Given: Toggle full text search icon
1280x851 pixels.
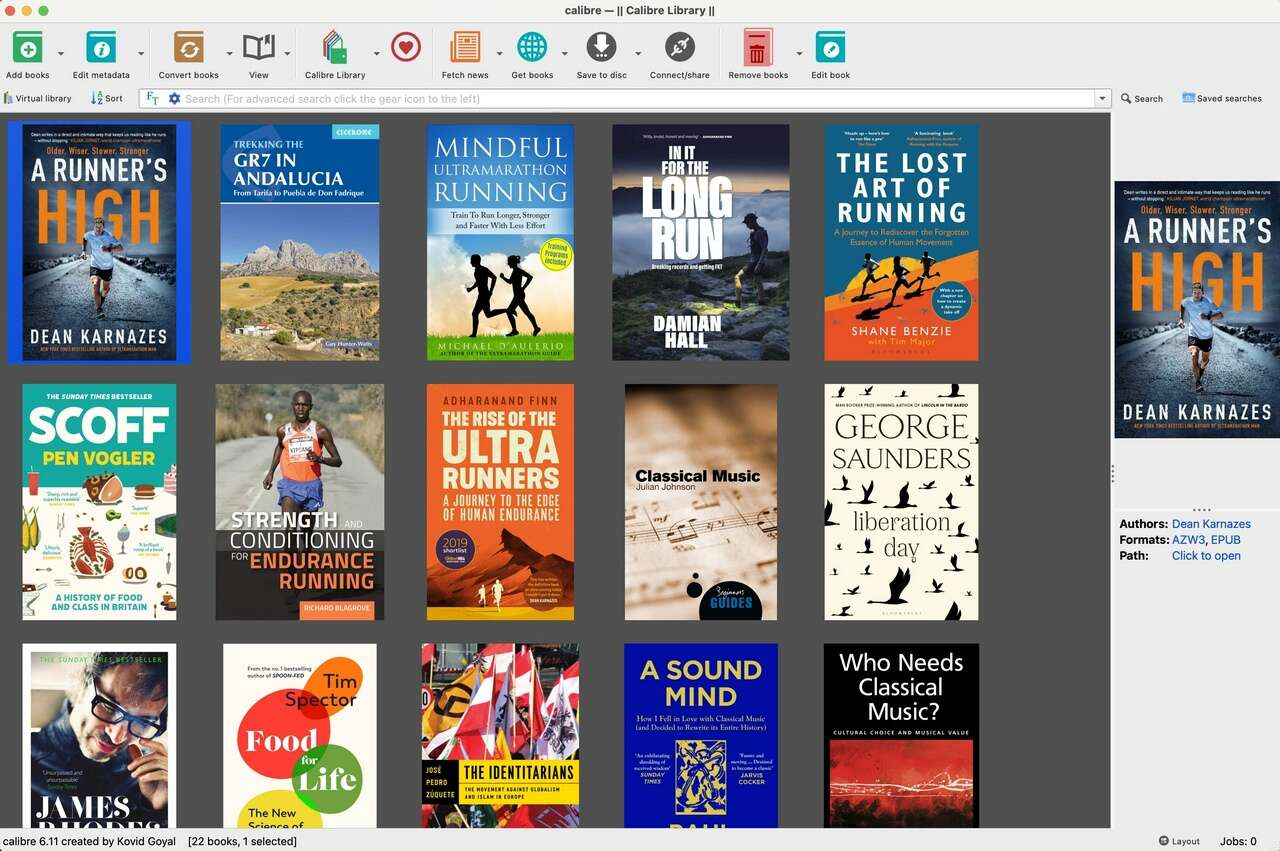Looking at the screenshot, I should 153,98.
